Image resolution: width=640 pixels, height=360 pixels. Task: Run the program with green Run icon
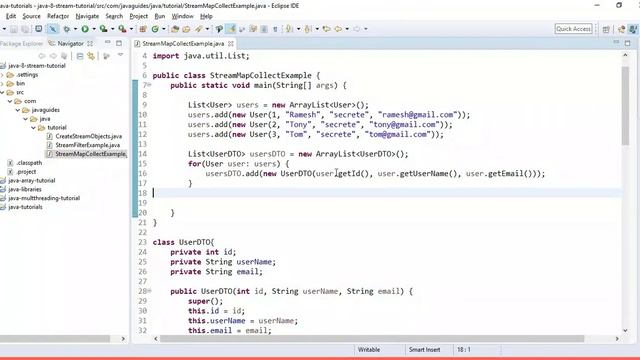click(x=85, y=29)
